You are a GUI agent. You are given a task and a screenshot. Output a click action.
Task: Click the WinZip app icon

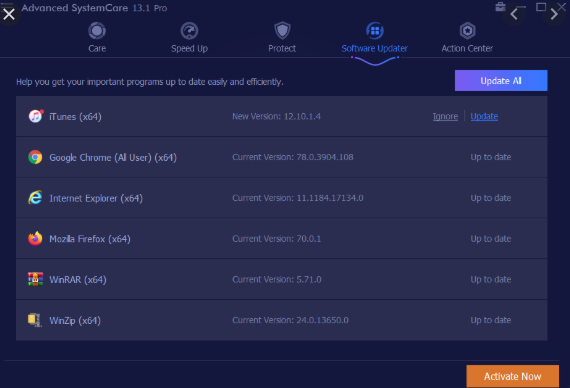[x=35, y=320]
